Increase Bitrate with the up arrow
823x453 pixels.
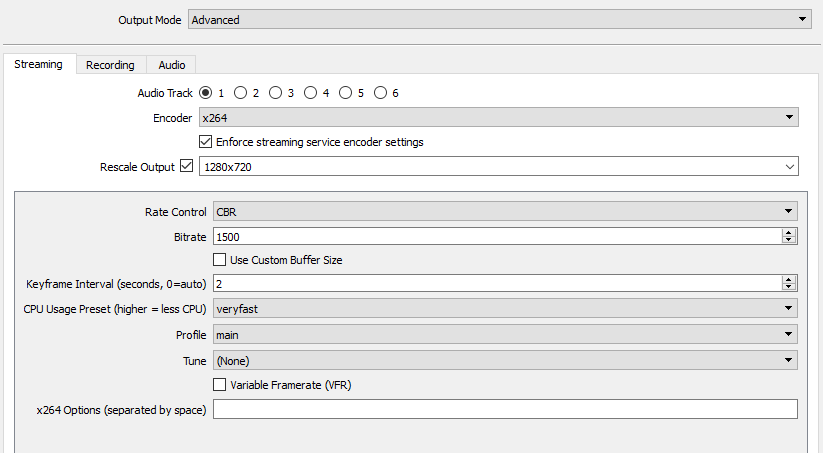[x=789, y=233]
